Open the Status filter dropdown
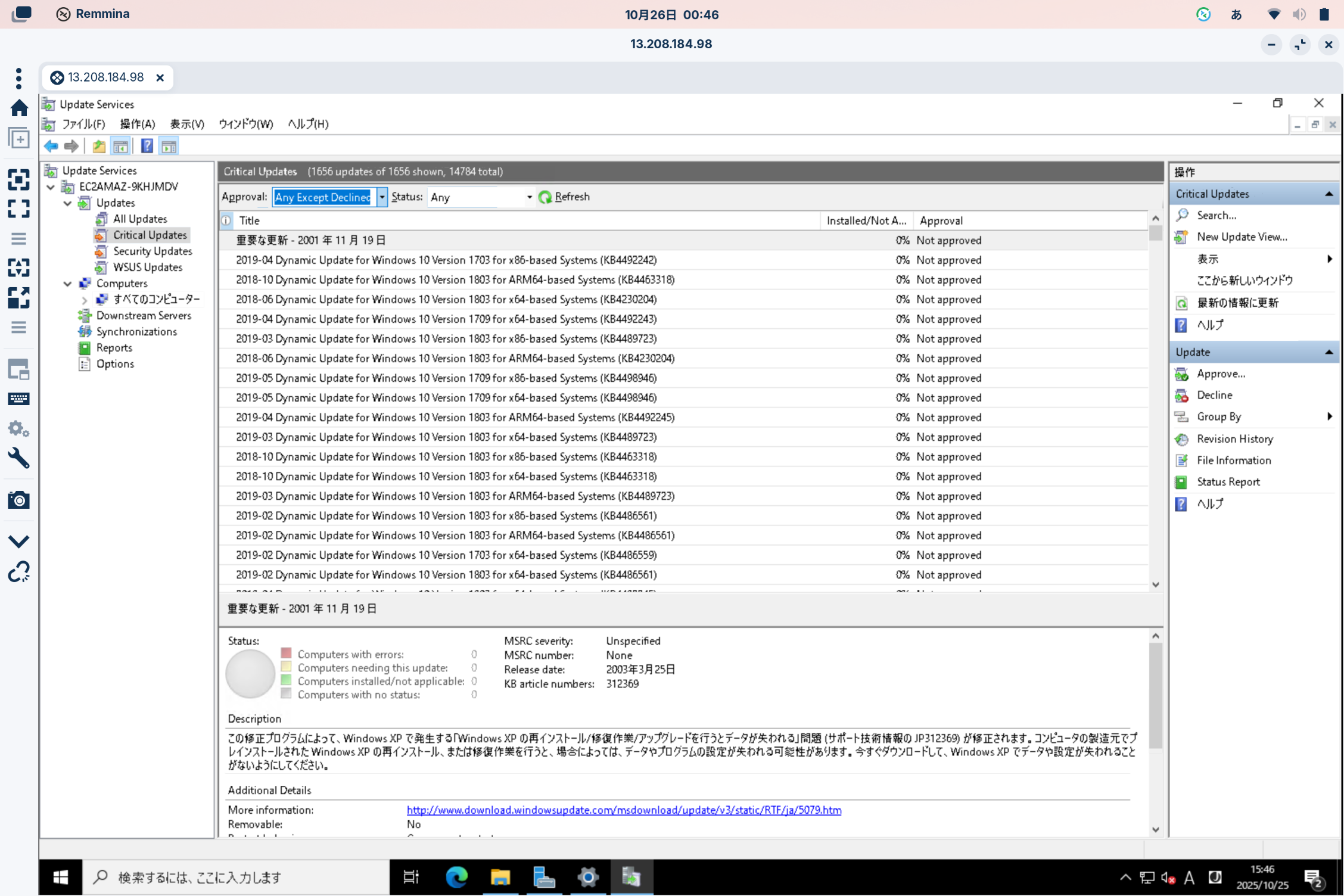The image size is (1344, 896). click(528, 197)
